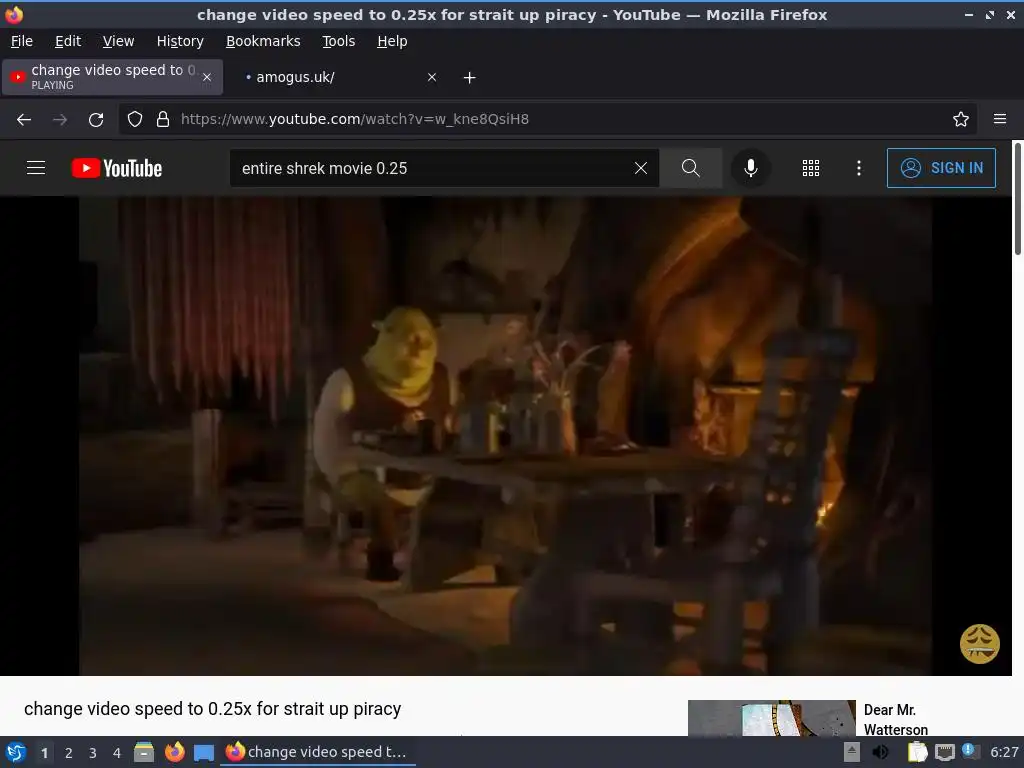The width and height of the screenshot is (1024, 768).
Task: Bookmark this page with the star
Action: [960, 119]
